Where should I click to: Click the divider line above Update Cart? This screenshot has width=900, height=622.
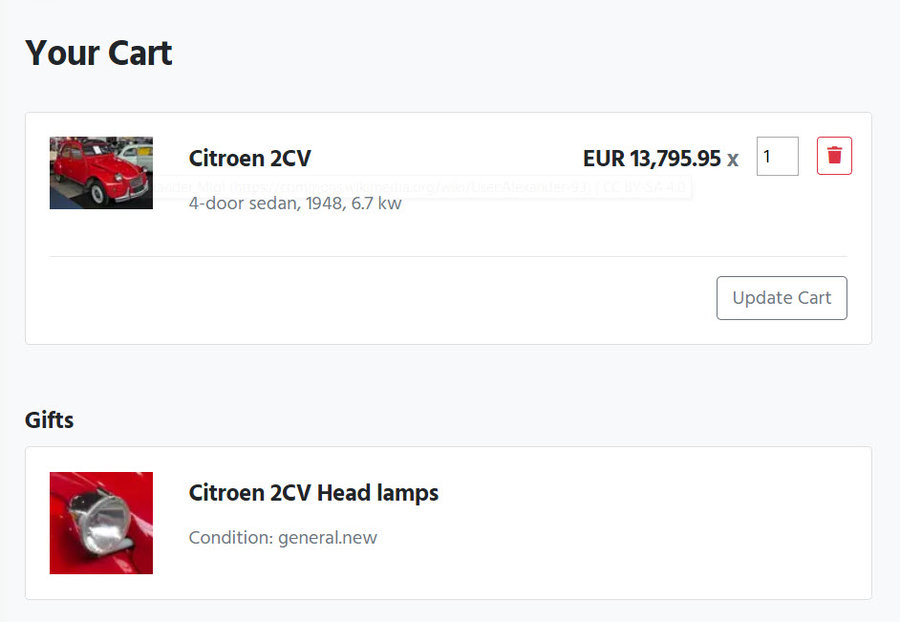pyautogui.click(x=448, y=257)
